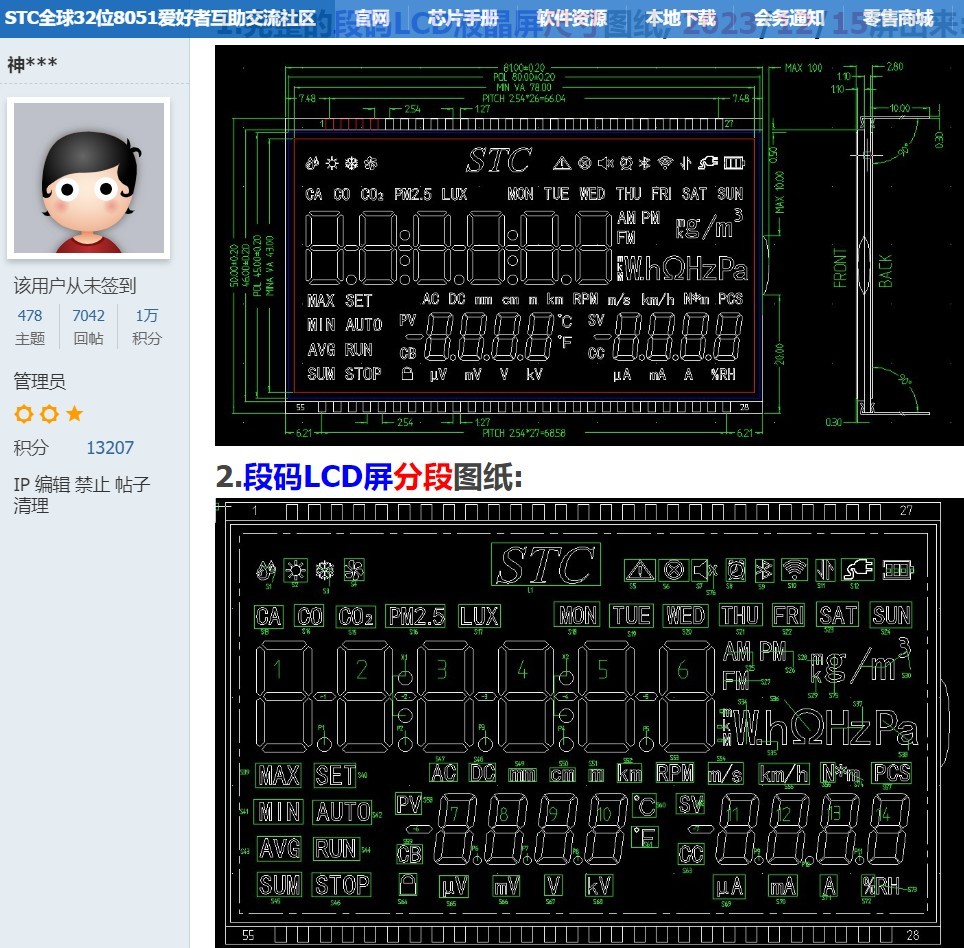Click the battery icon in segment drawing

pos(898,570)
